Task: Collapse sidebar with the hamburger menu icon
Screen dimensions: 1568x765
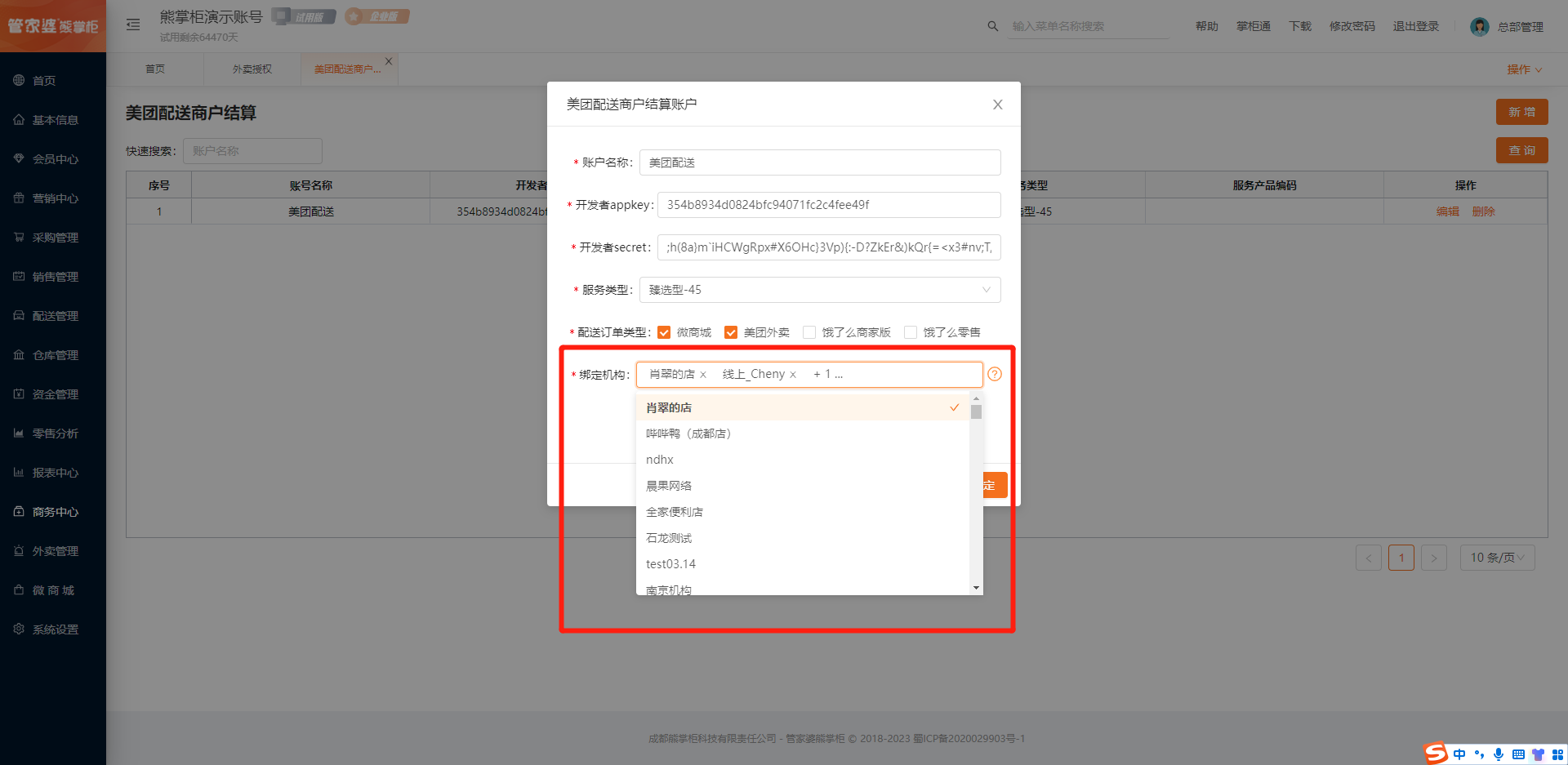Action: (133, 25)
